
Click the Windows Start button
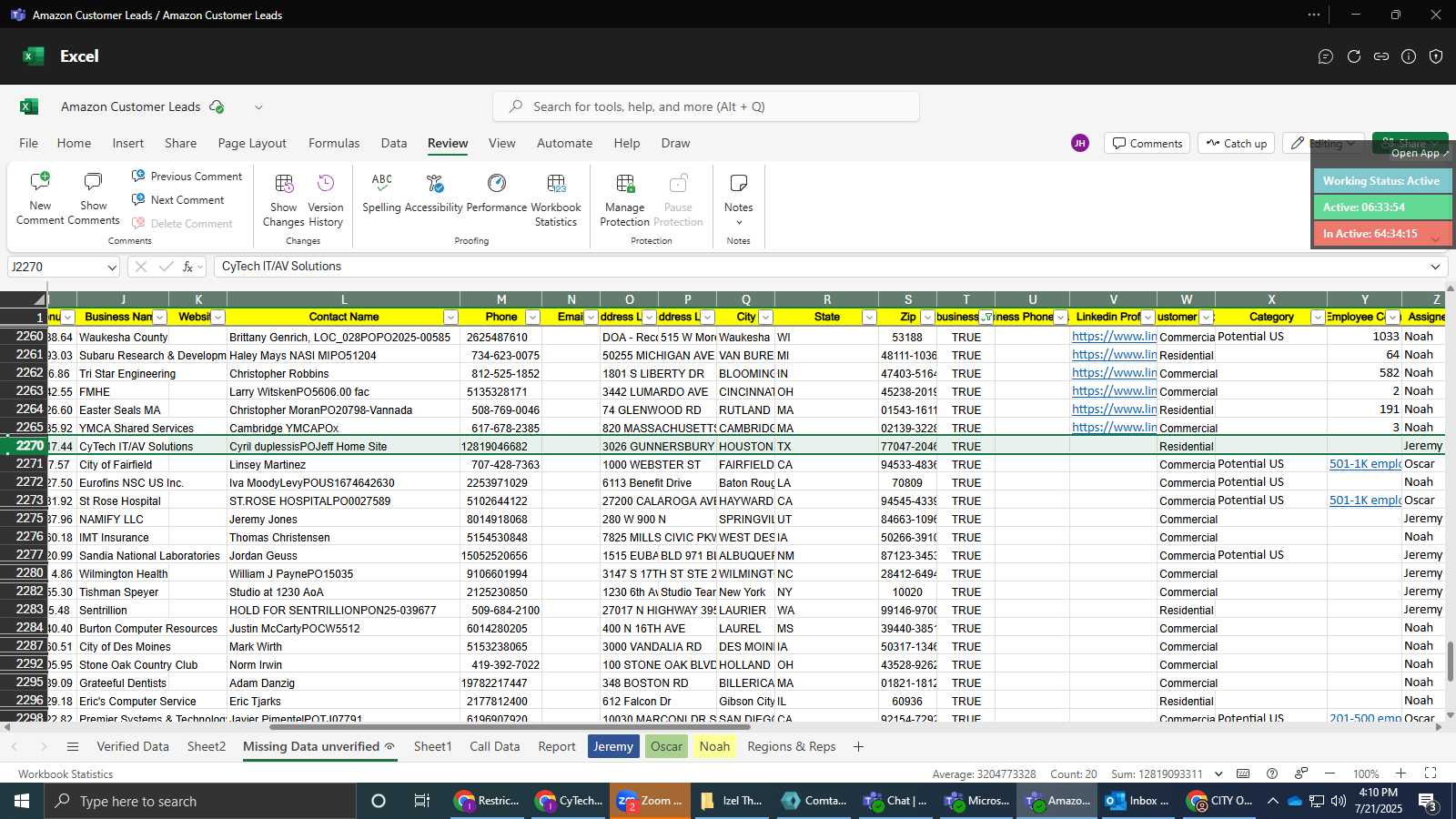22,801
